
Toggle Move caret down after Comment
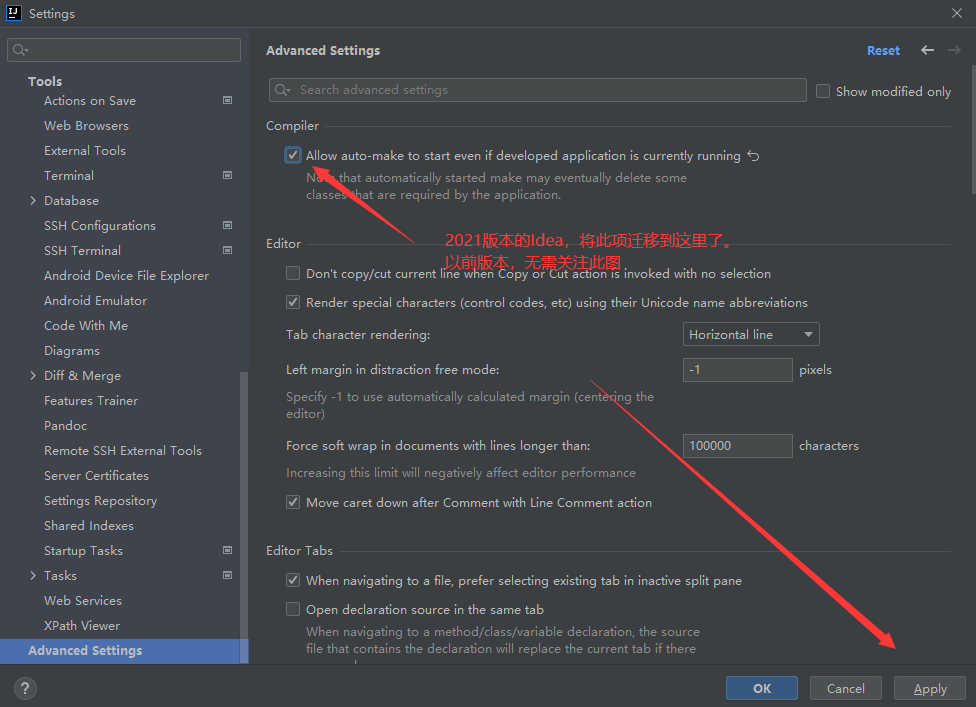coord(293,502)
